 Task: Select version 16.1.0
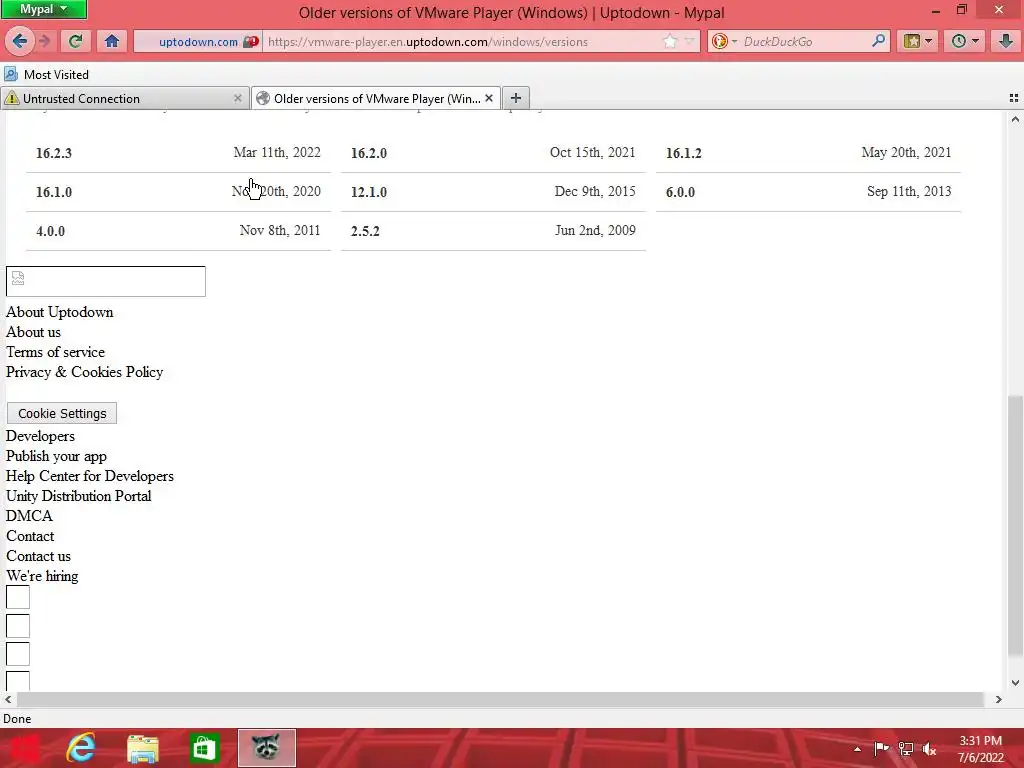click(54, 192)
